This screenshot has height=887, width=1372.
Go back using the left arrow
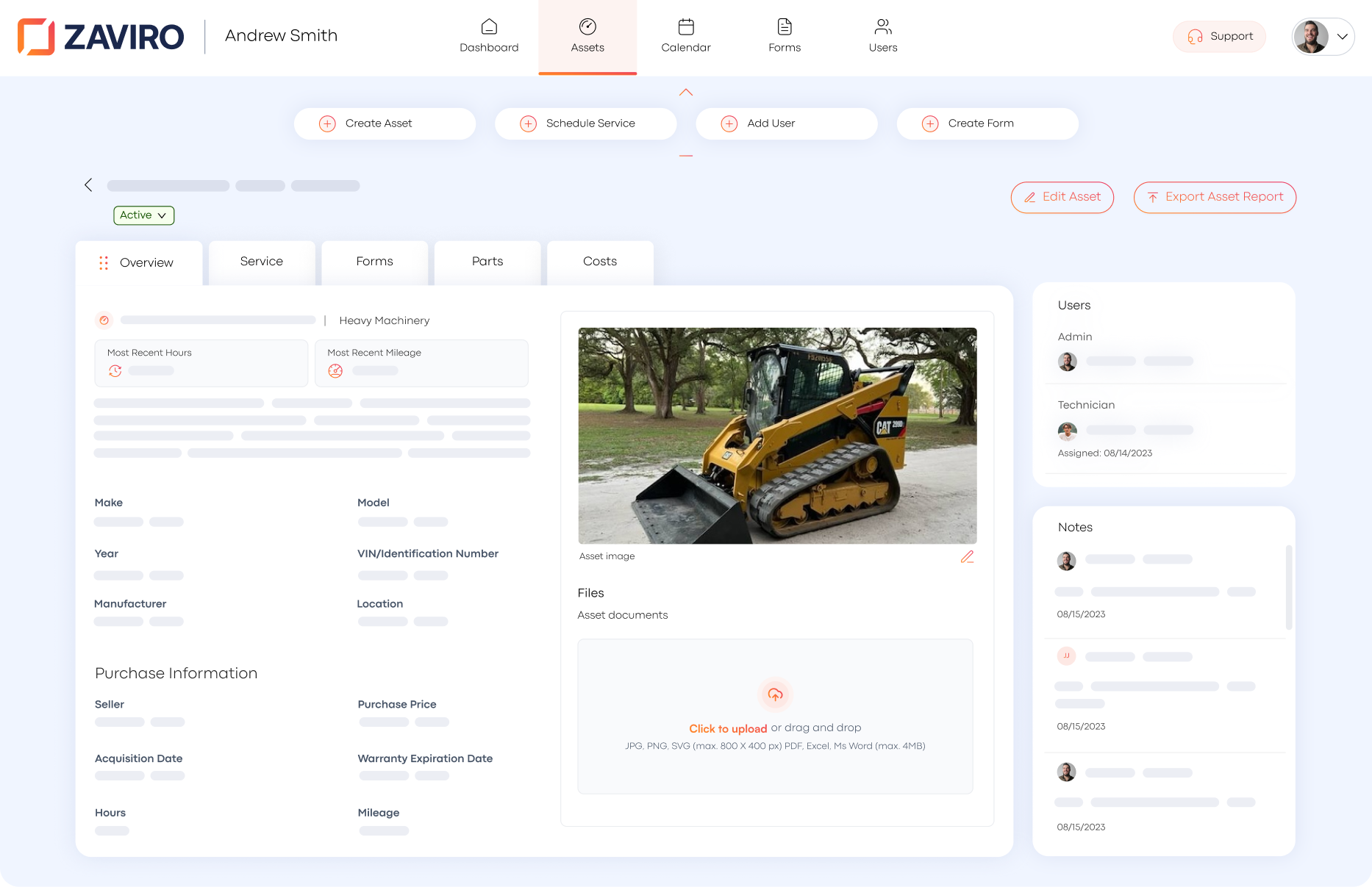[88, 185]
